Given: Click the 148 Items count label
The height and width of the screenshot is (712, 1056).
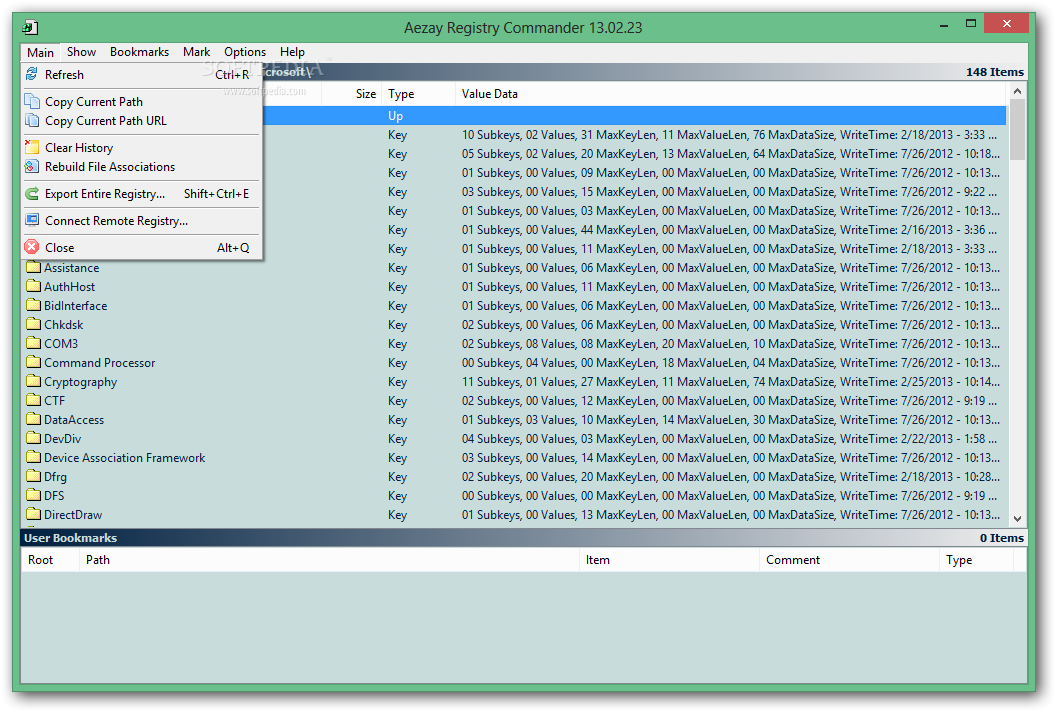Looking at the screenshot, I should tap(995, 71).
